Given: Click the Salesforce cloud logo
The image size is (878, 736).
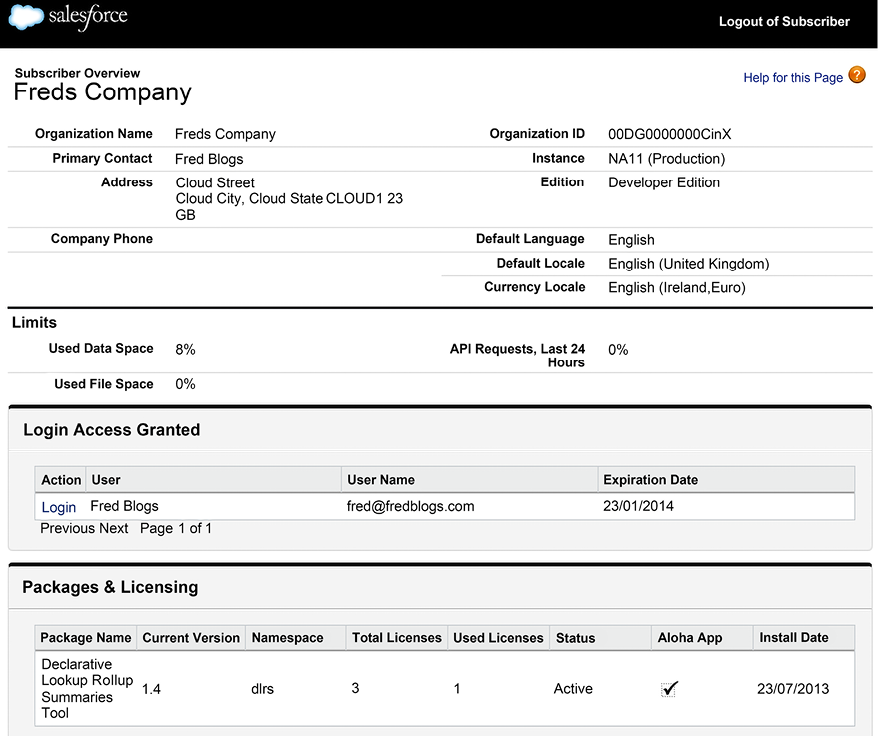Looking at the screenshot, I should click(26, 17).
